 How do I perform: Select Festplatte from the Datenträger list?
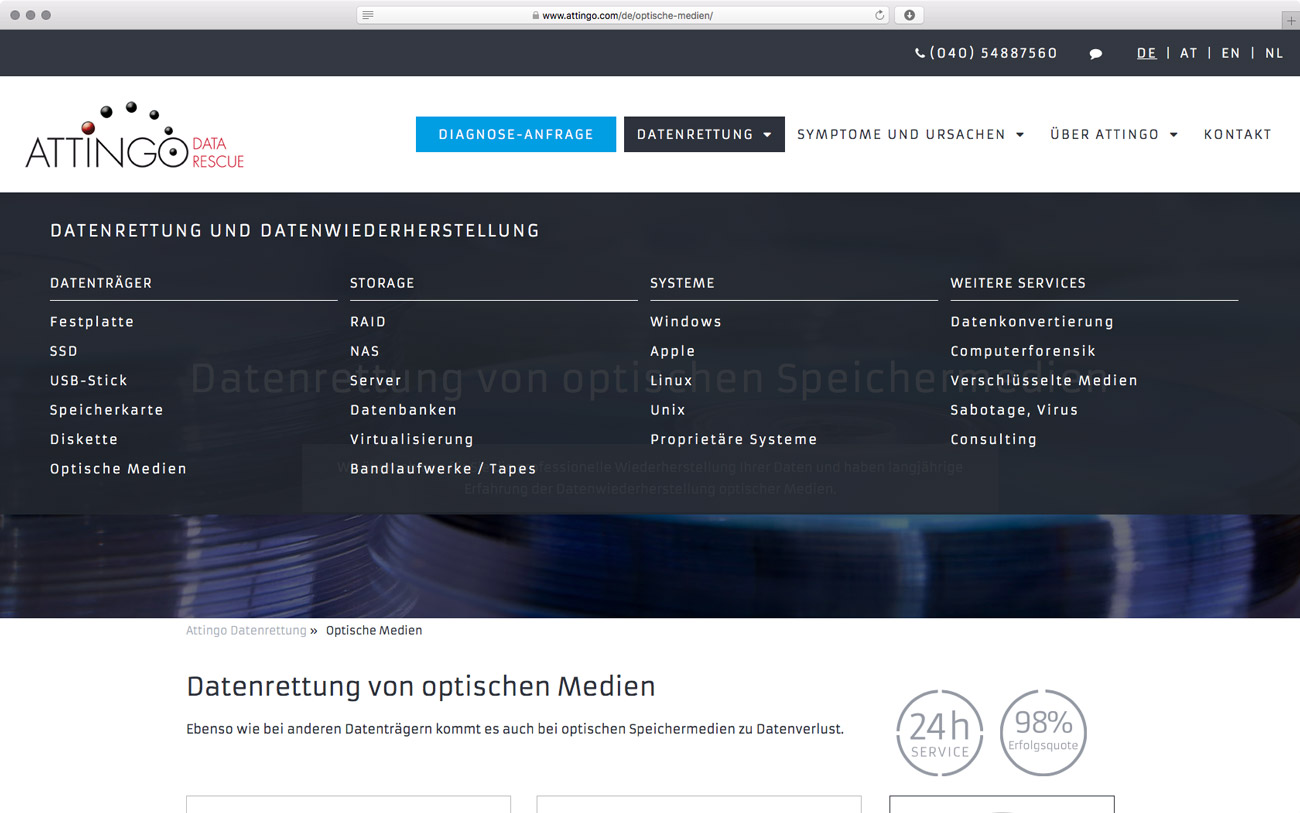pos(92,322)
